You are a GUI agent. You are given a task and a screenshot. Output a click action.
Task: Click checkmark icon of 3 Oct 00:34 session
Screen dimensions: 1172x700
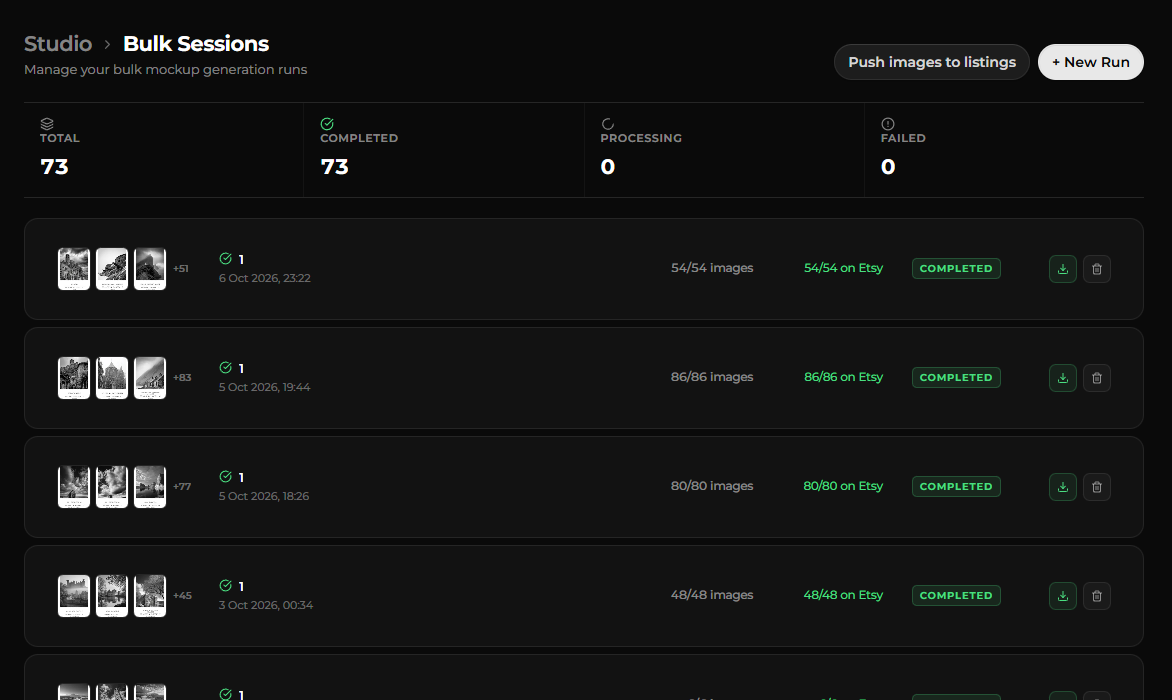[226, 586]
